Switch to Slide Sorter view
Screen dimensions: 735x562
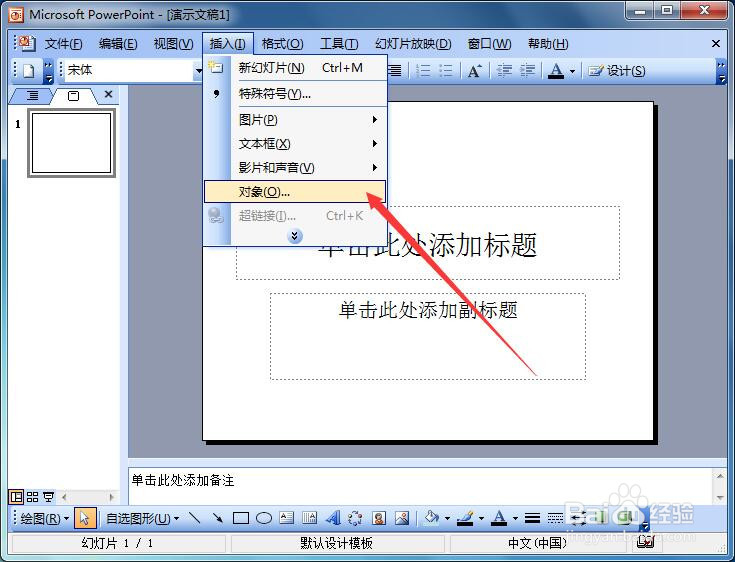tap(32, 496)
